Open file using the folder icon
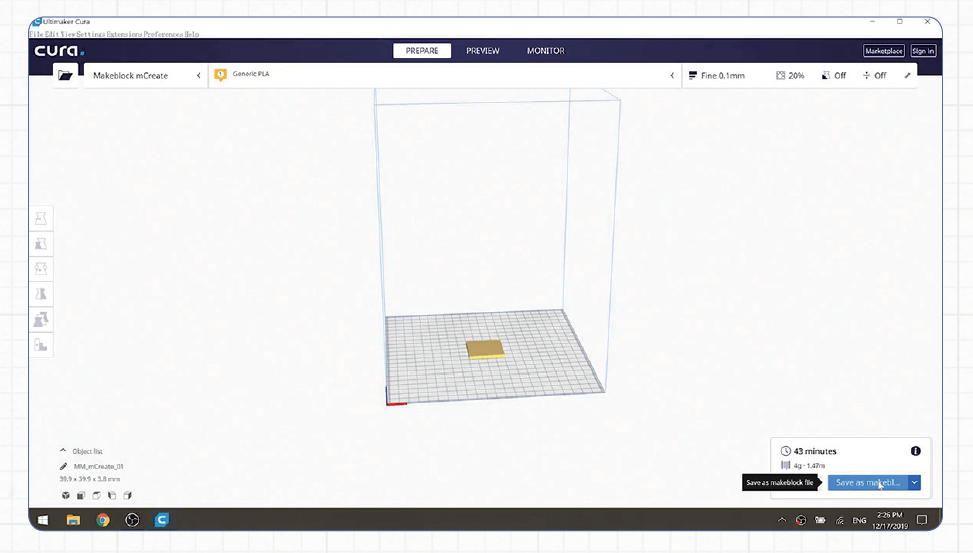This screenshot has height=553, width=973. [x=65, y=75]
